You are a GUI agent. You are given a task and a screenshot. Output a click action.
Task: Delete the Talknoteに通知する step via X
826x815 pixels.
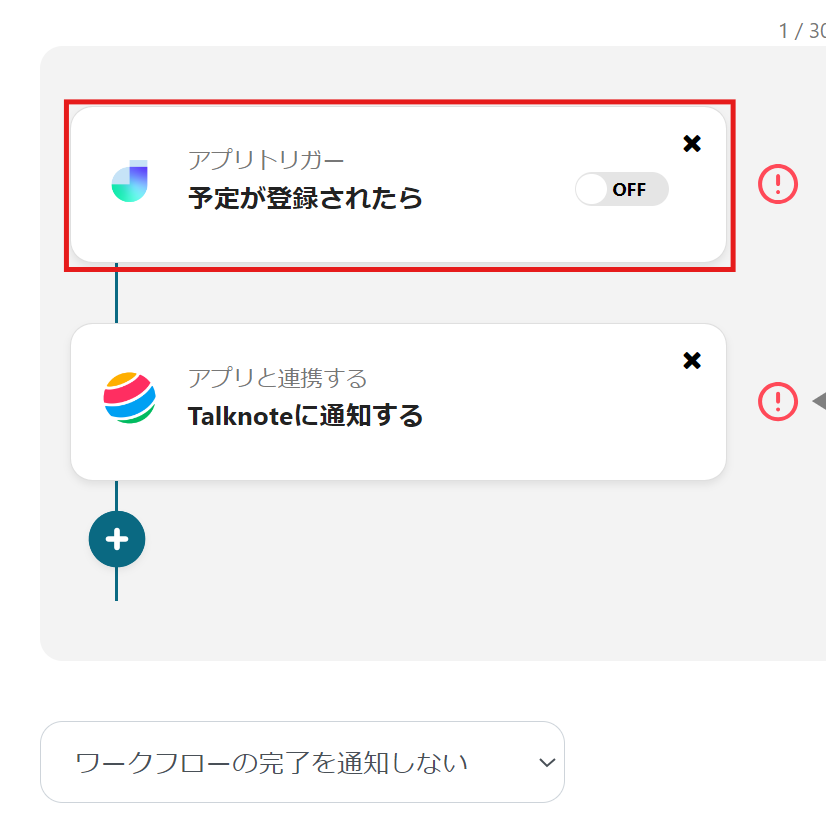coord(691,361)
